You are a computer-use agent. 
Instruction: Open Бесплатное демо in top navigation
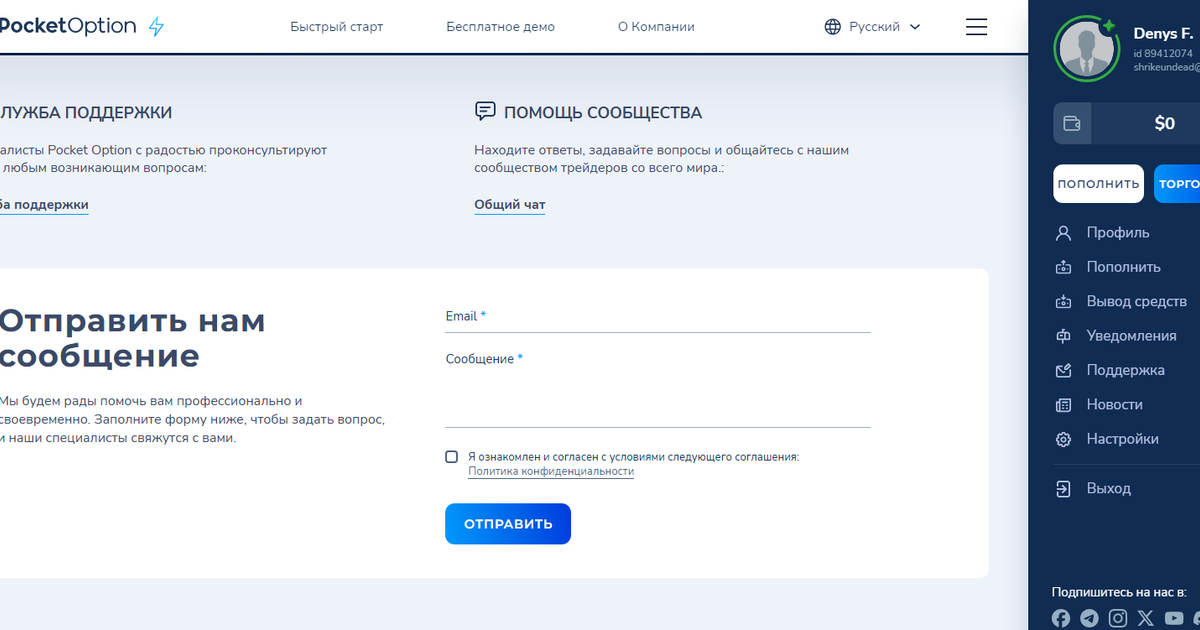(501, 27)
